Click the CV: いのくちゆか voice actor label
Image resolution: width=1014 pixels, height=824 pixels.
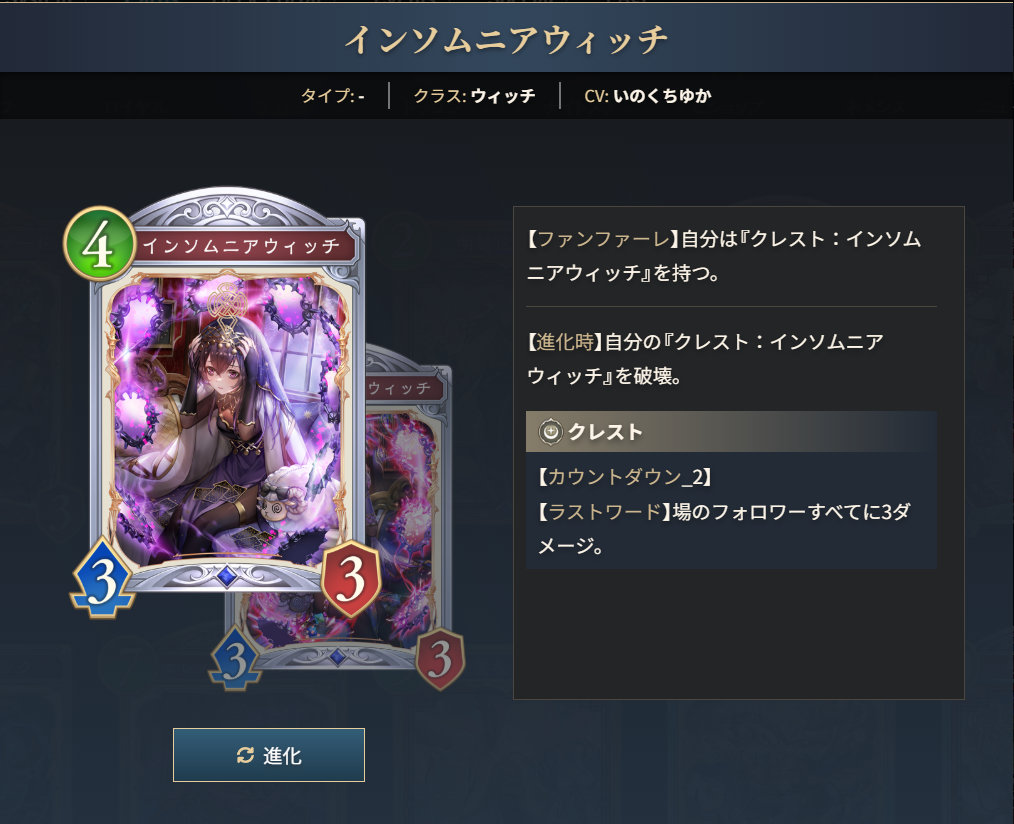pyautogui.click(x=647, y=96)
